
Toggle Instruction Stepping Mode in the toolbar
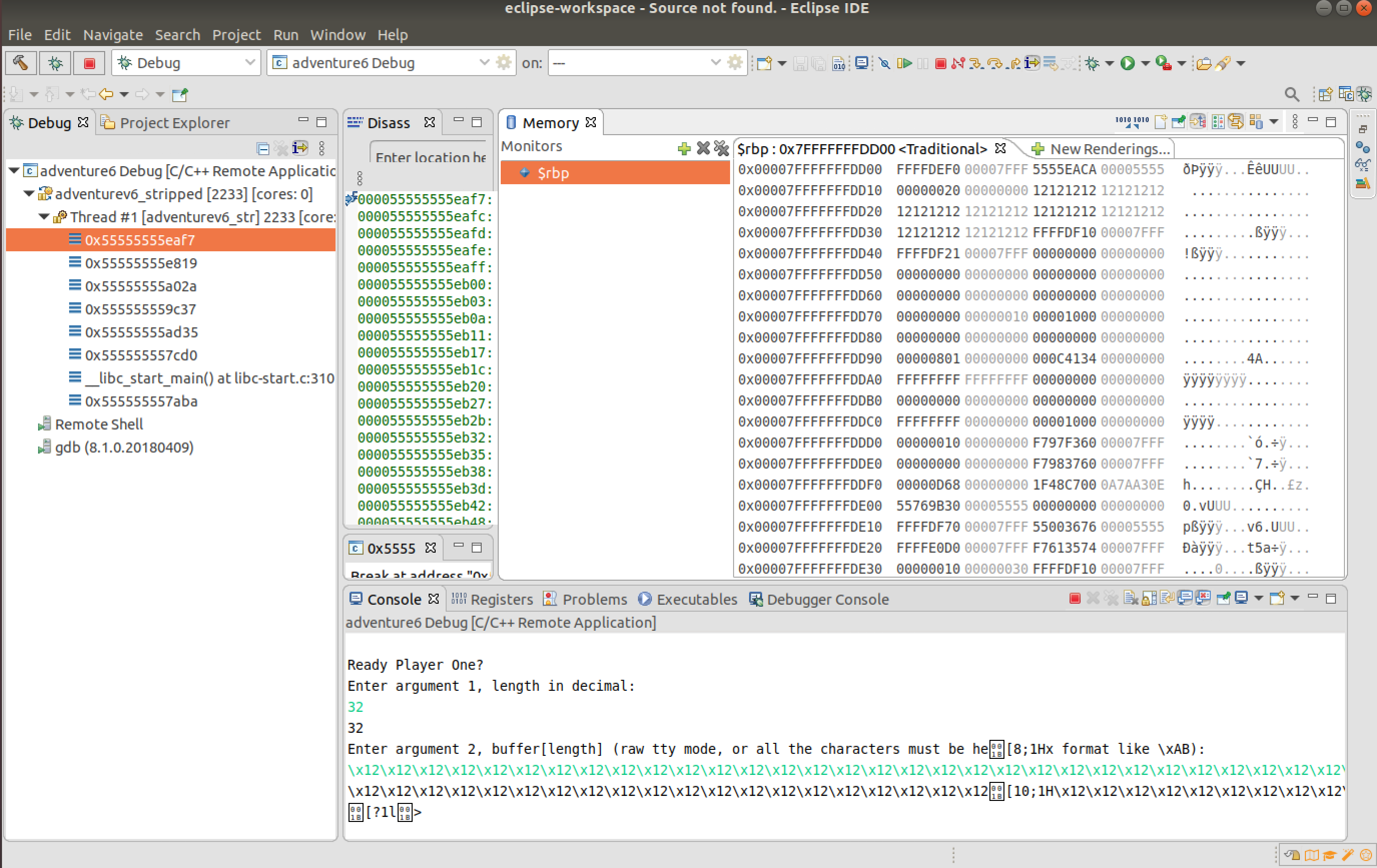tap(1031, 63)
